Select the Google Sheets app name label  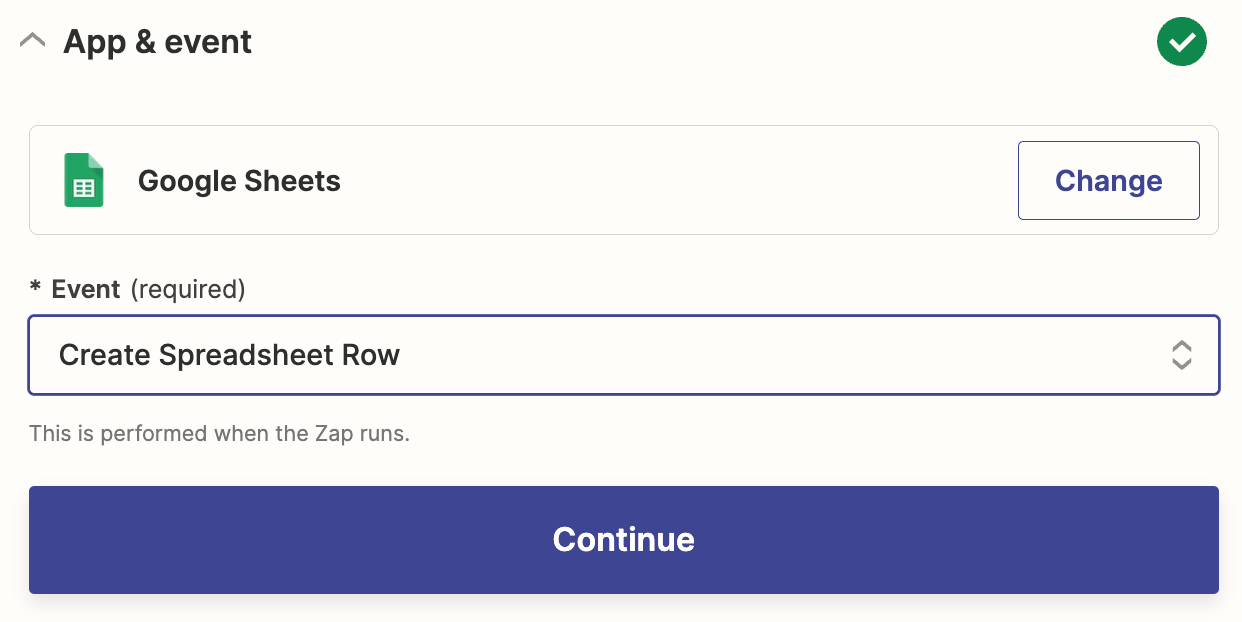pos(239,181)
